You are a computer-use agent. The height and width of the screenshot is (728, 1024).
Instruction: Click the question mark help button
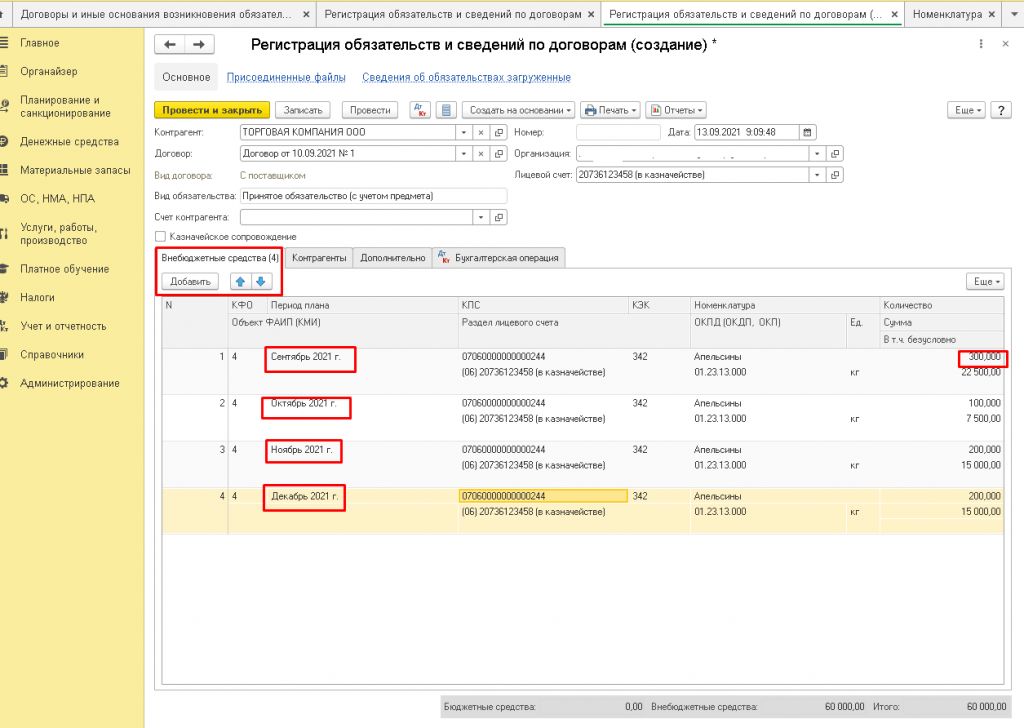point(1000,110)
